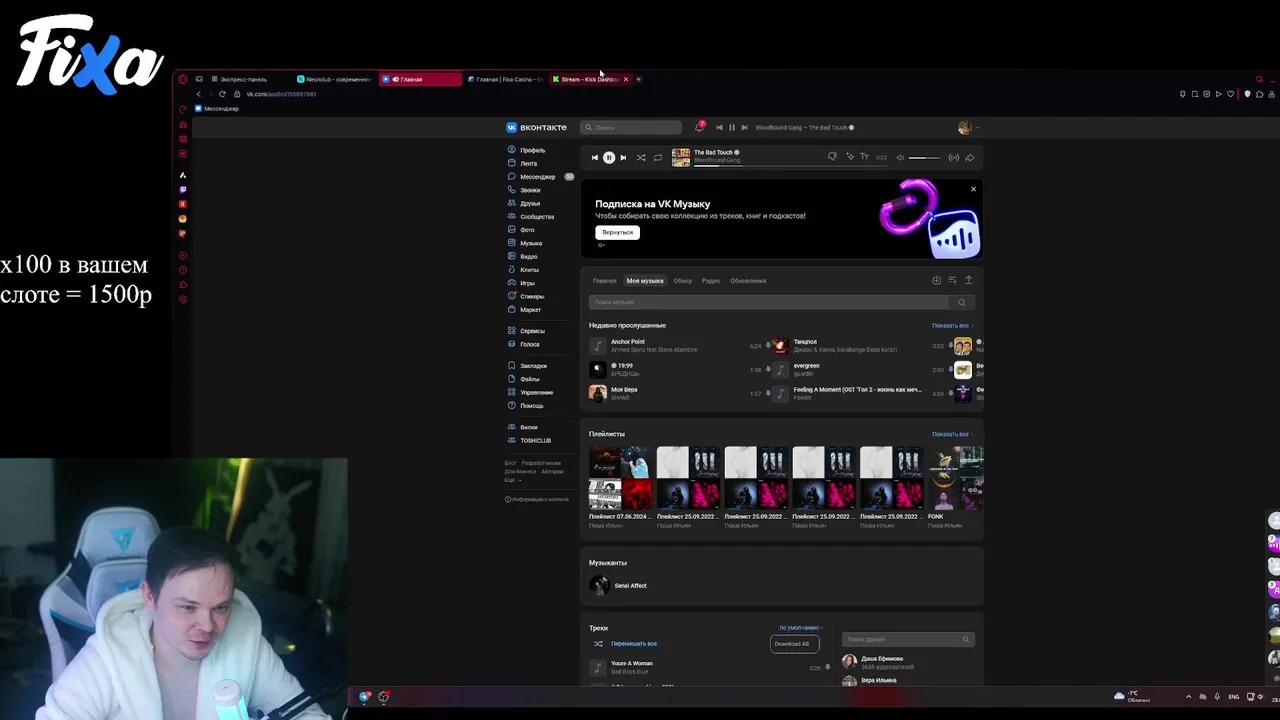This screenshot has width=1280, height=720.
Task: Toggle broadcast music to status icon
Action: click(x=953, y=157)
